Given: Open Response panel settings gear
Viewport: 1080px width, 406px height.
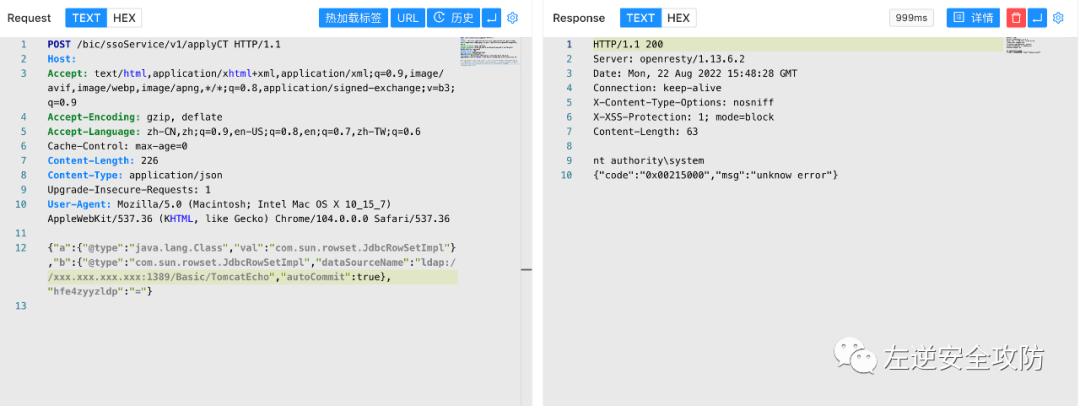Looking at the screenshot, I should click(1058, 18).
